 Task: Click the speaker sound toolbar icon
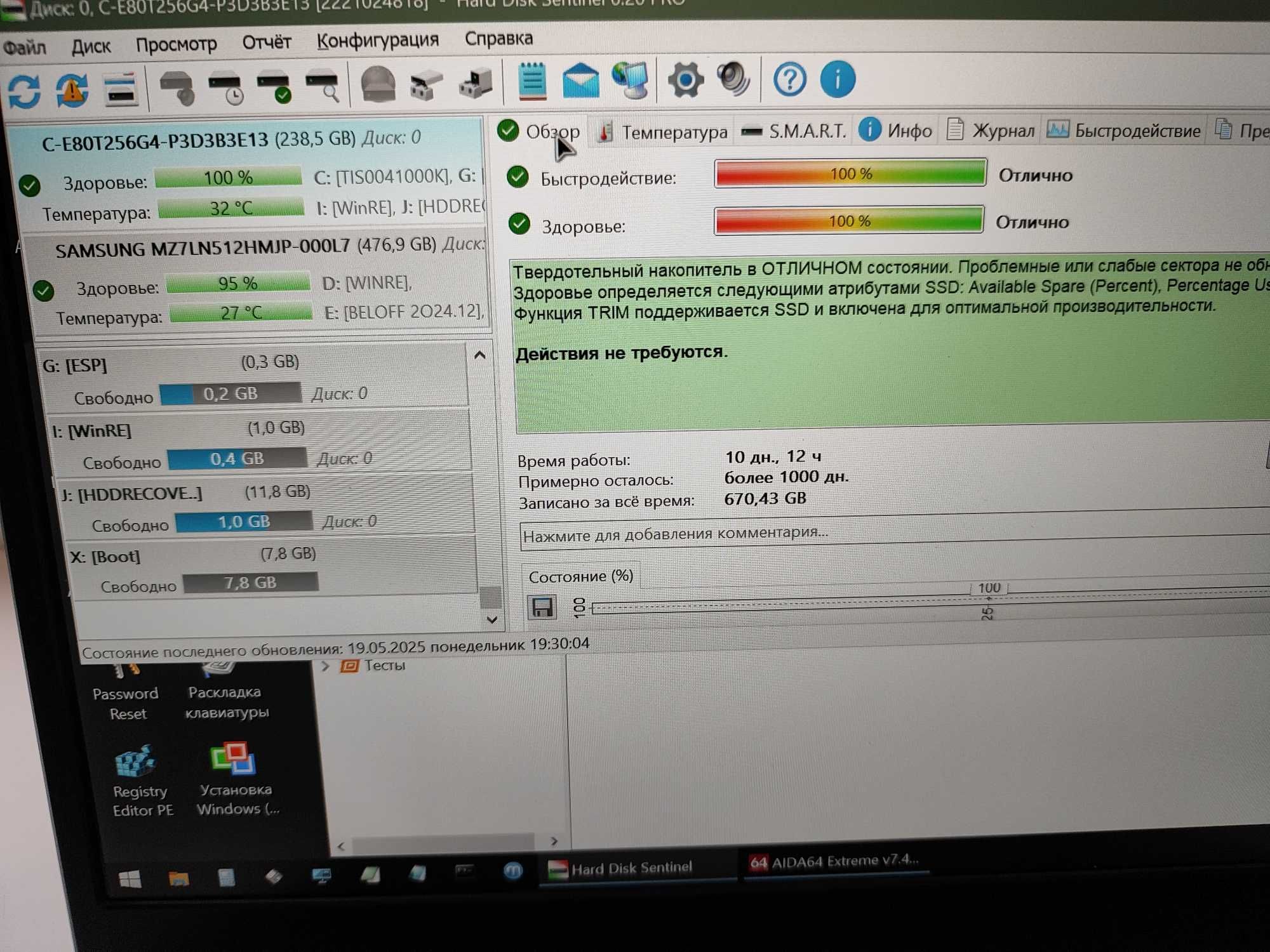[x=734, y=79]
